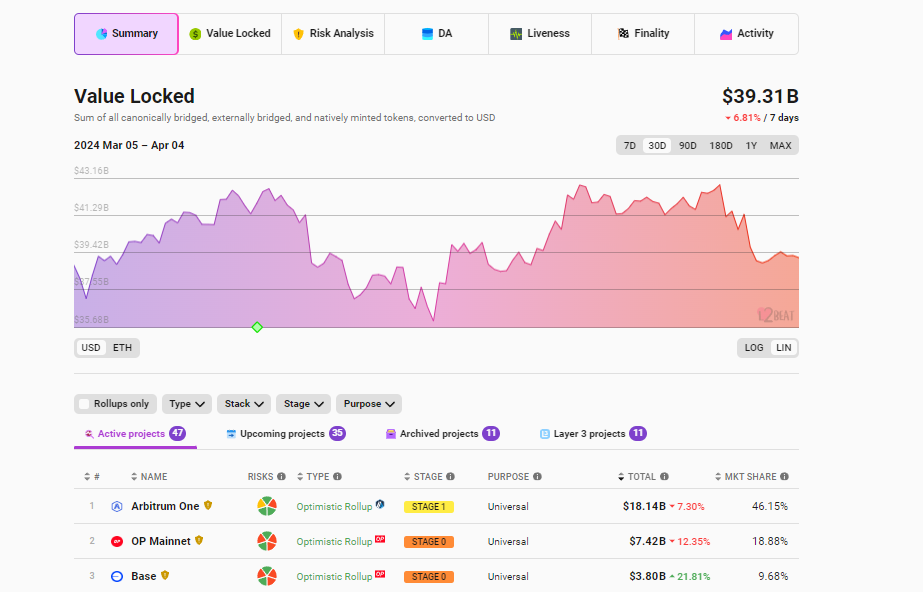Screen dimensions: 923x592
Task: Open the Base project link
Action: click(144, 576)
